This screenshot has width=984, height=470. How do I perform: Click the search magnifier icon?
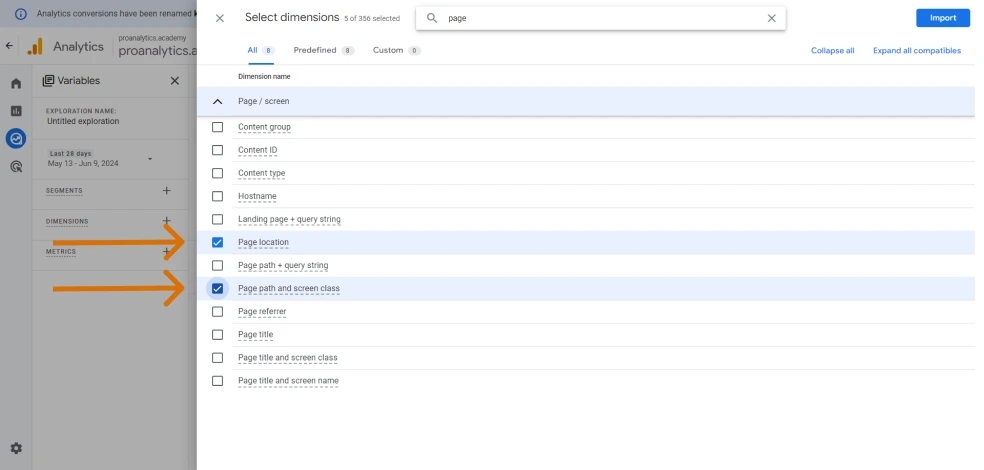click(x=432, y=18)
